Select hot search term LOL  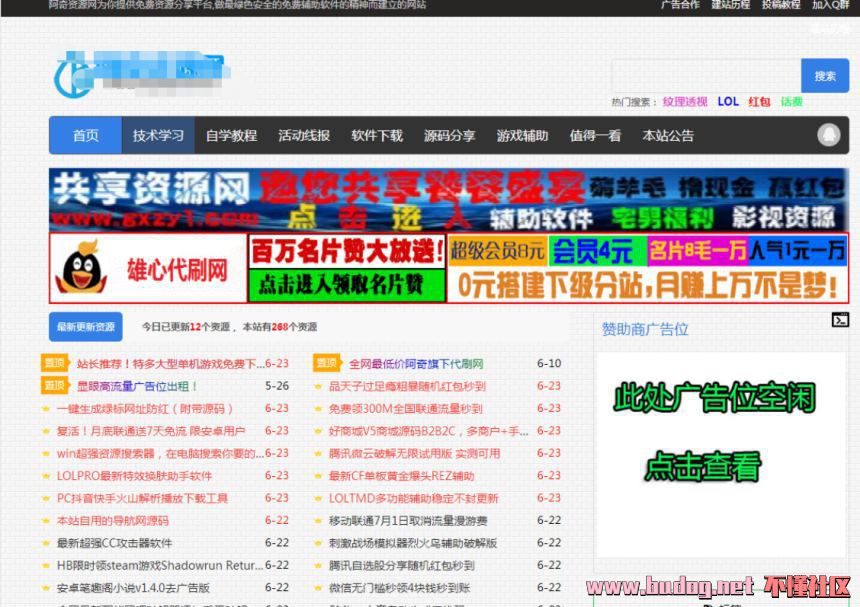pos(728,101)
